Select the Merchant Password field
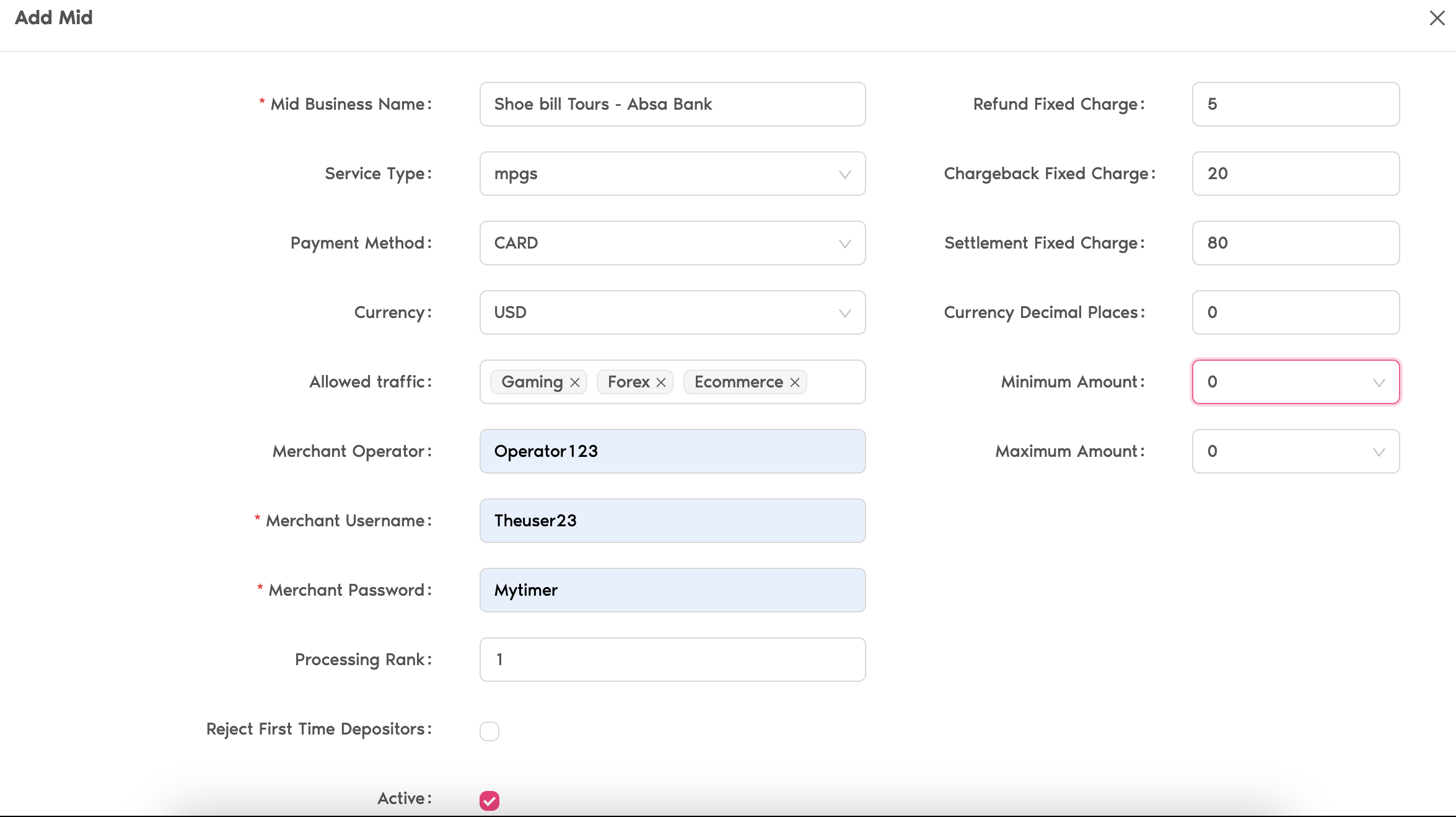Image resolution: width=1456 pixels, height=817 pixels. tap(672, 590)
